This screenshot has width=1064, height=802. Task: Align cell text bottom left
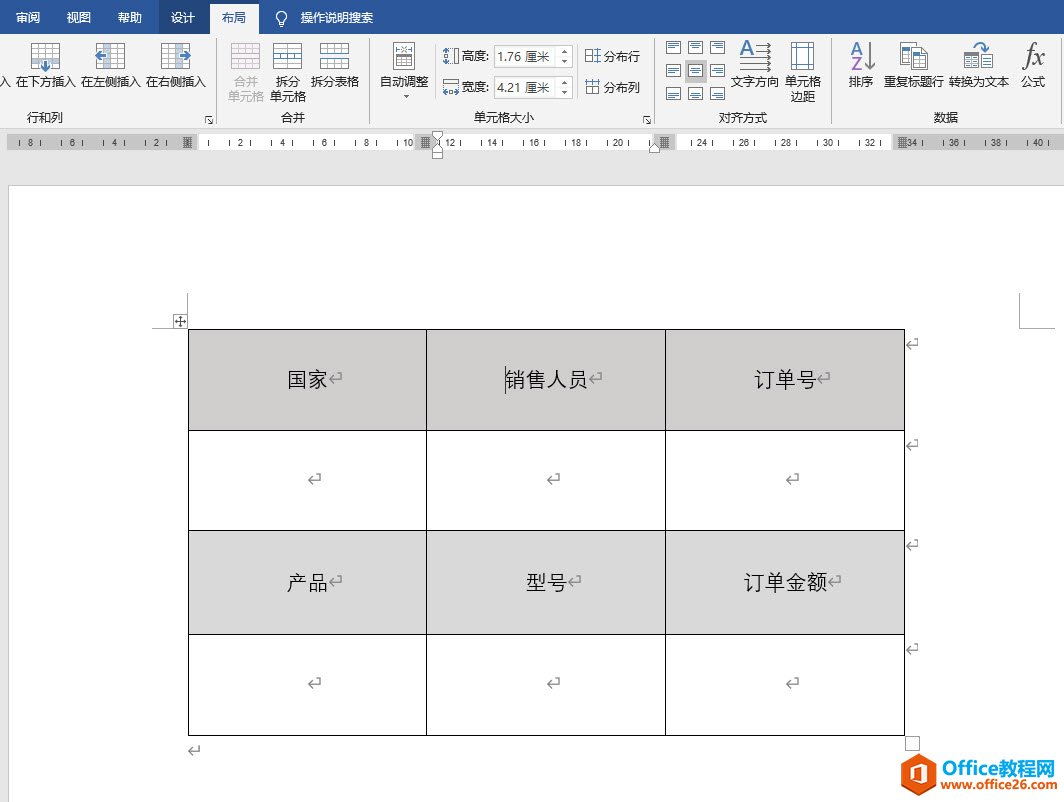pos(673,94)
